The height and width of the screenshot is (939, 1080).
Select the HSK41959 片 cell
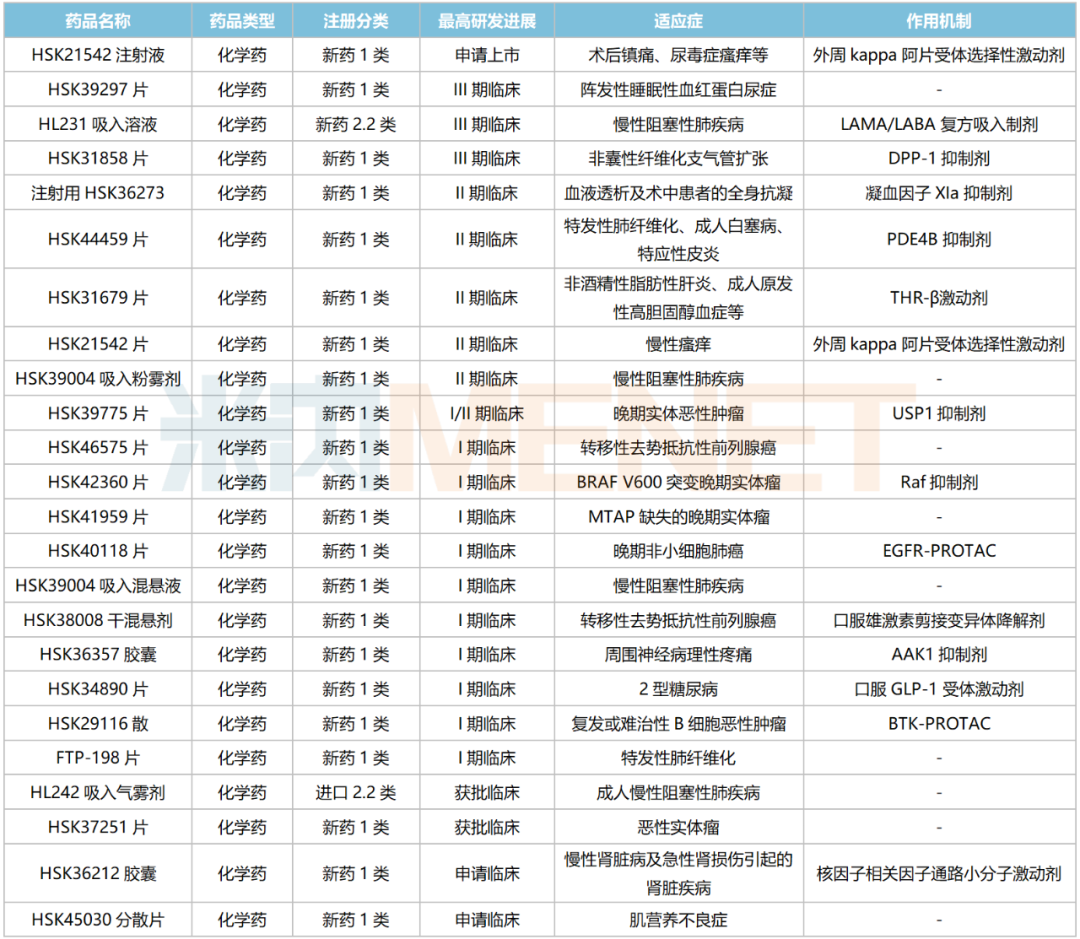tap(98, 517)
